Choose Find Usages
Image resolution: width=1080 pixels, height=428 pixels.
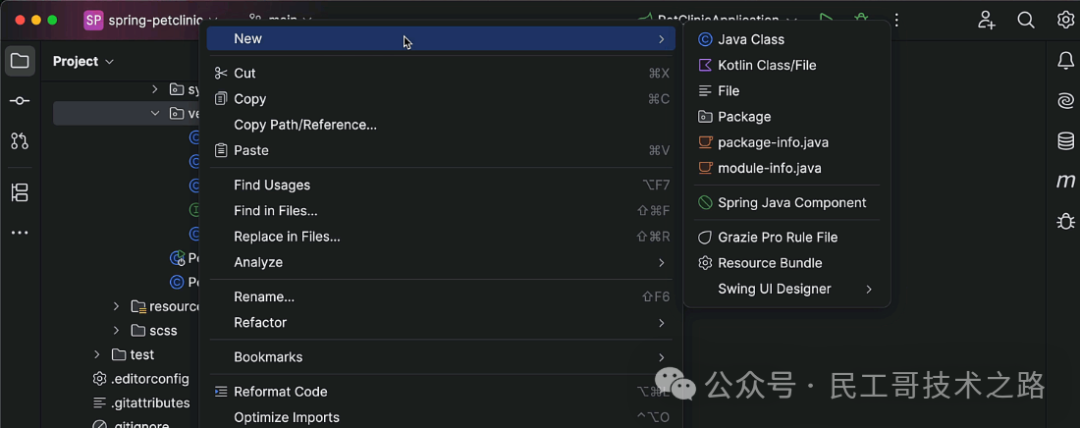(441, 185)
